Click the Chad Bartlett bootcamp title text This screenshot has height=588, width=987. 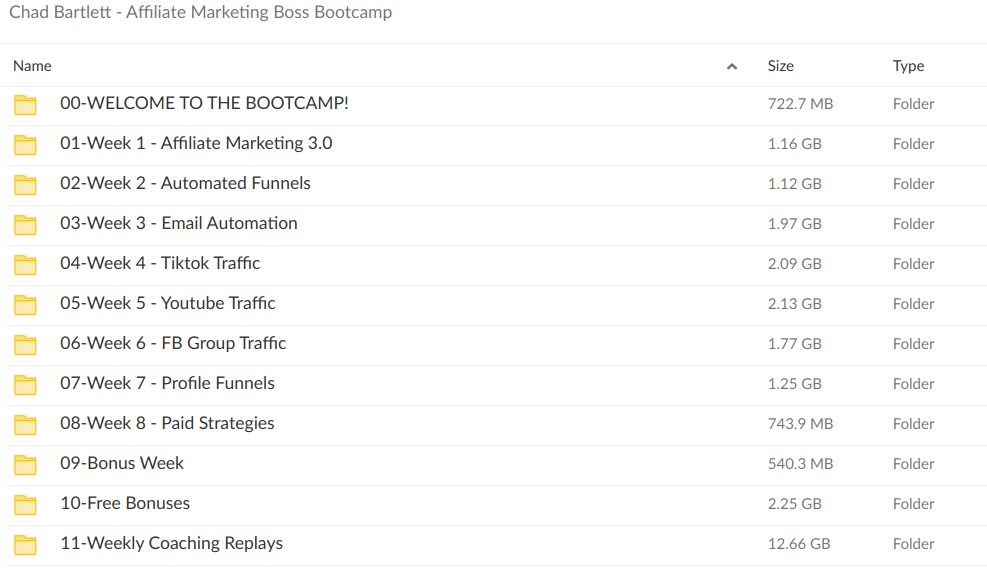coord(199,13)
